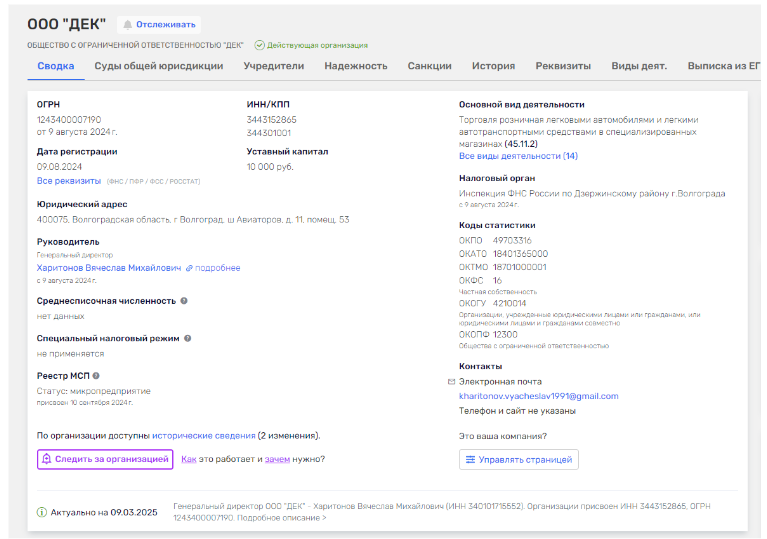Open help icon next to Среднесписочная численность
The width and height of the screenshot is (767, 539).
[184, 301]
